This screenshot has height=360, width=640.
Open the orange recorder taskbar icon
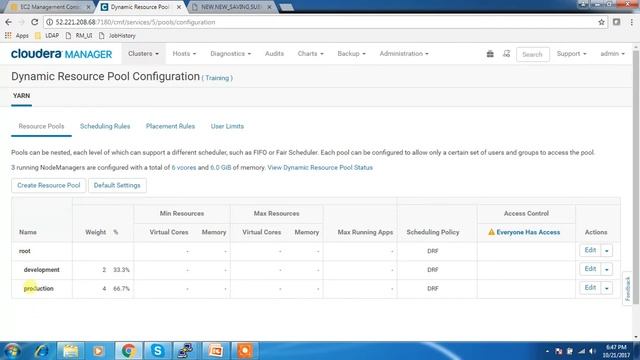244,351
